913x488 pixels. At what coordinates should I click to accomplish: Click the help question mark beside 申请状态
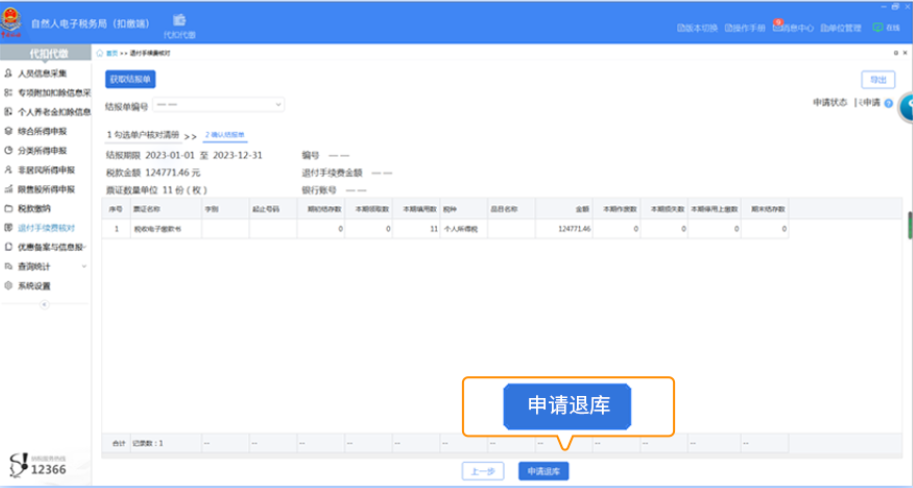pos(889,104)
